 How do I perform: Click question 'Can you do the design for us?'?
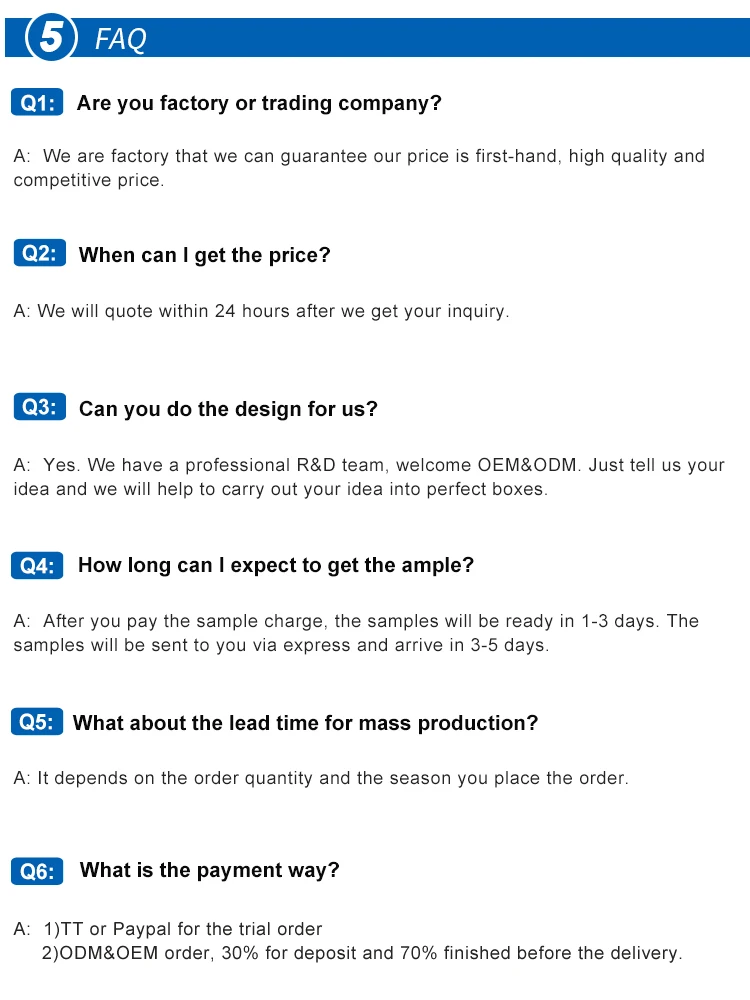[x=228, y=409]
